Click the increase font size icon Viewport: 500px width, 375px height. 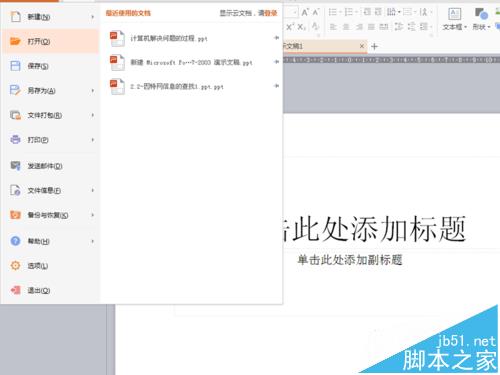click(x=304, y=13)
